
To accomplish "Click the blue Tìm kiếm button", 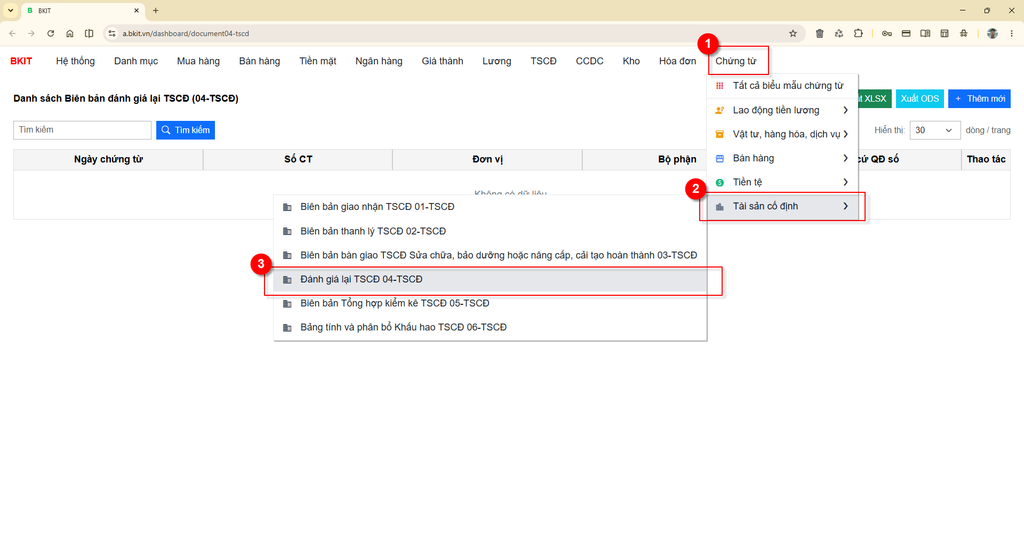I will pos(185,130).
